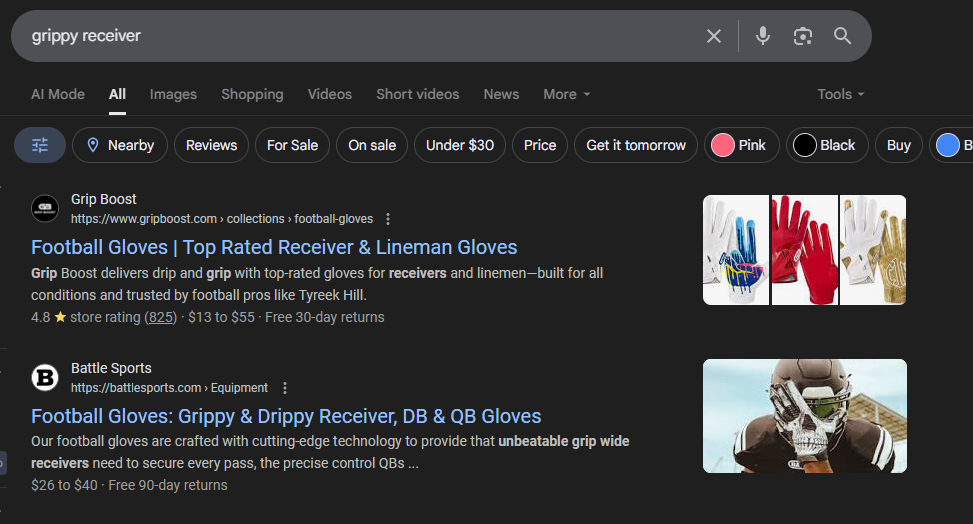This screenshot has width=973, height=524.
Task: Open white and gold gloves thumbnail
Action: [873, 250]
